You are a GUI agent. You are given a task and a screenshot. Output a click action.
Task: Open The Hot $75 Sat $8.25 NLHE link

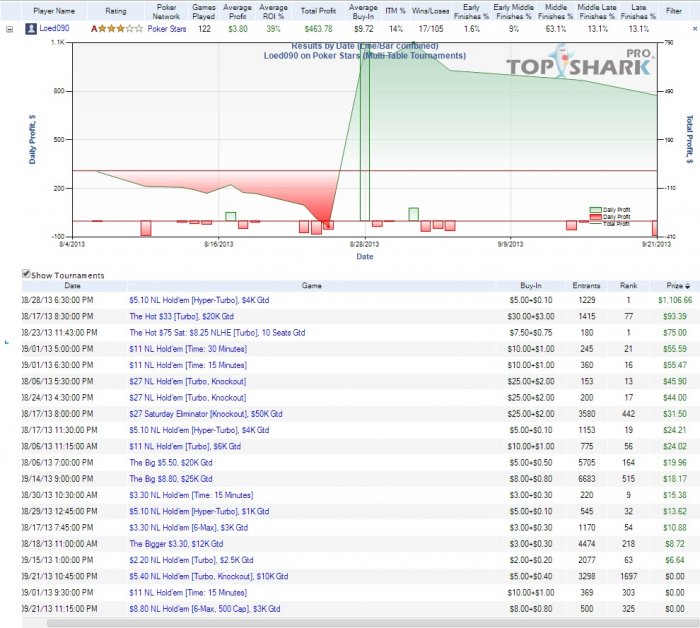(x=217, y=333)
